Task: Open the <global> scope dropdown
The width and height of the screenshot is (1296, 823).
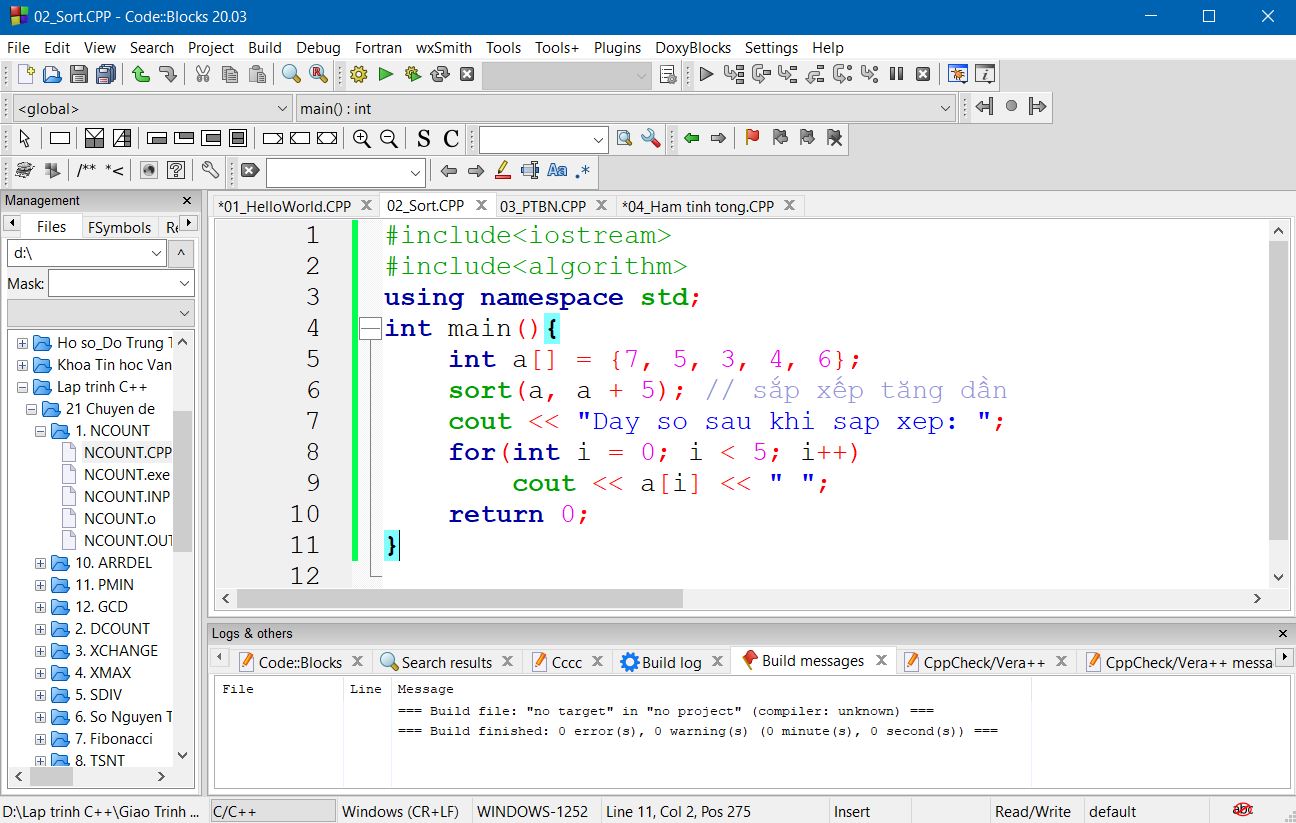Action: tap(152, 108)
